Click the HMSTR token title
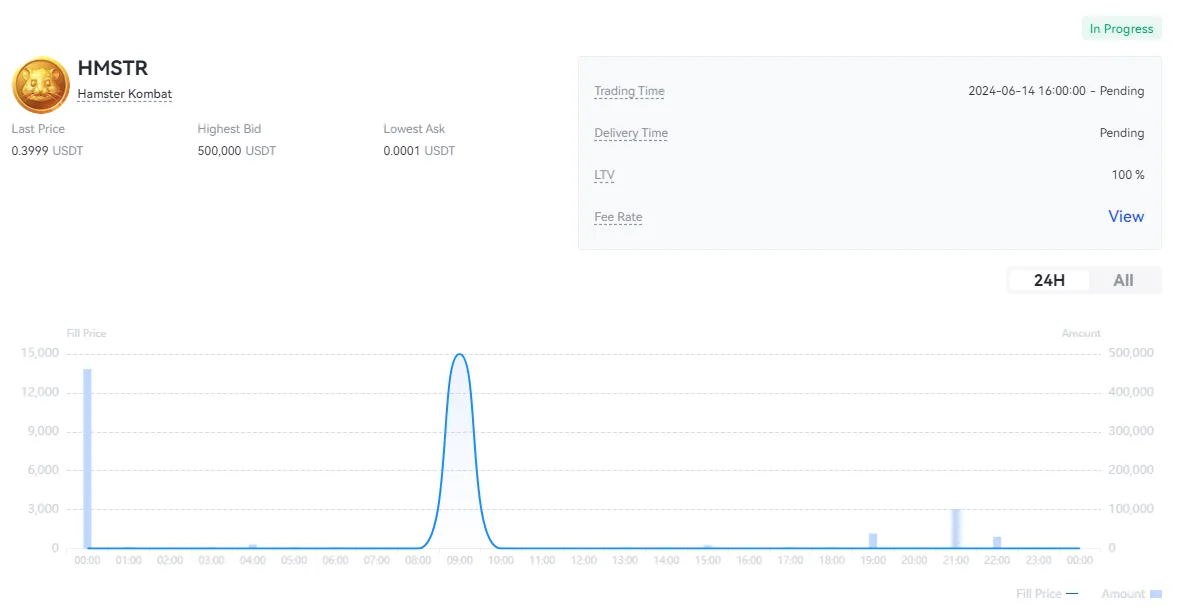Screen dimensions: 1178x614 coord(113,68)
